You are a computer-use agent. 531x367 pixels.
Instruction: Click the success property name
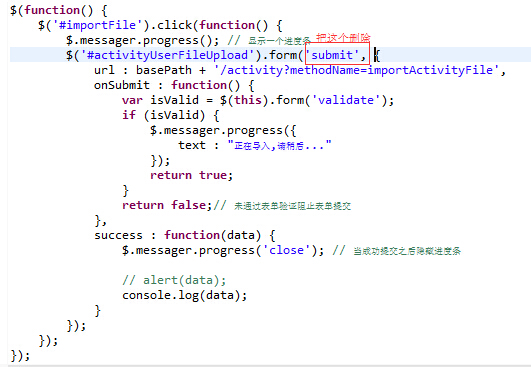118,235
